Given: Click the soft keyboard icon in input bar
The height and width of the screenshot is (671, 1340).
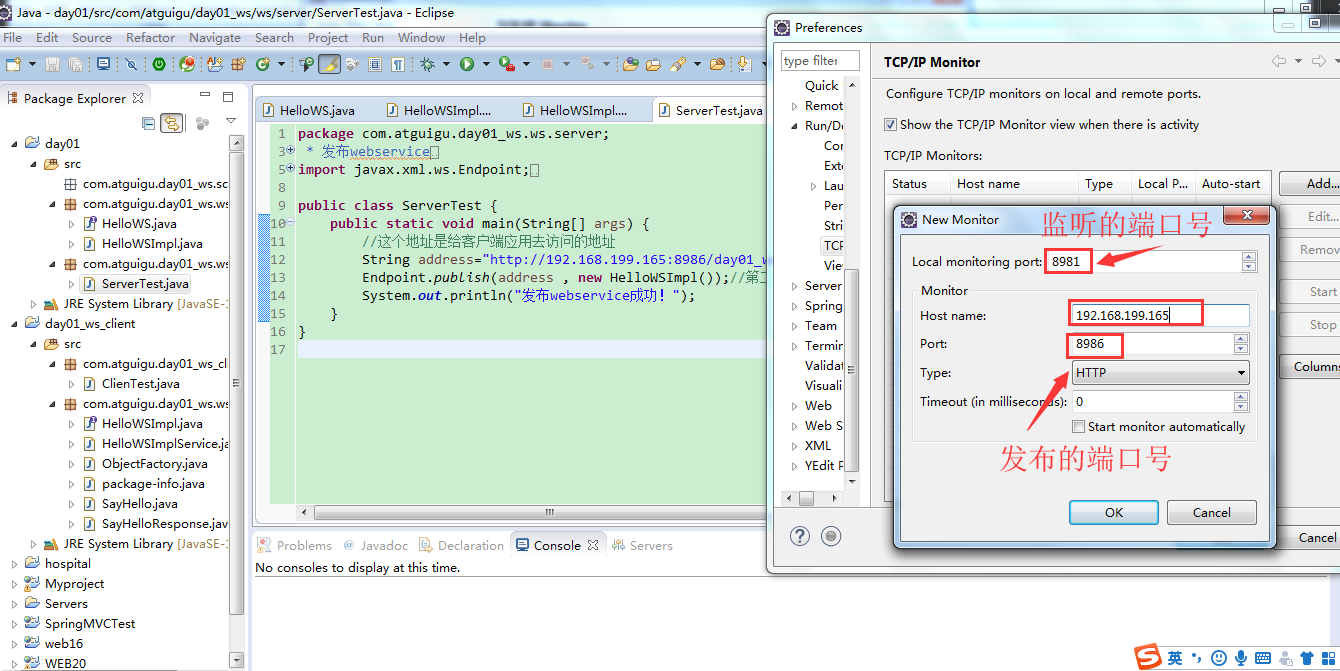Looking at the screenshot, I should coord(1263,658).
